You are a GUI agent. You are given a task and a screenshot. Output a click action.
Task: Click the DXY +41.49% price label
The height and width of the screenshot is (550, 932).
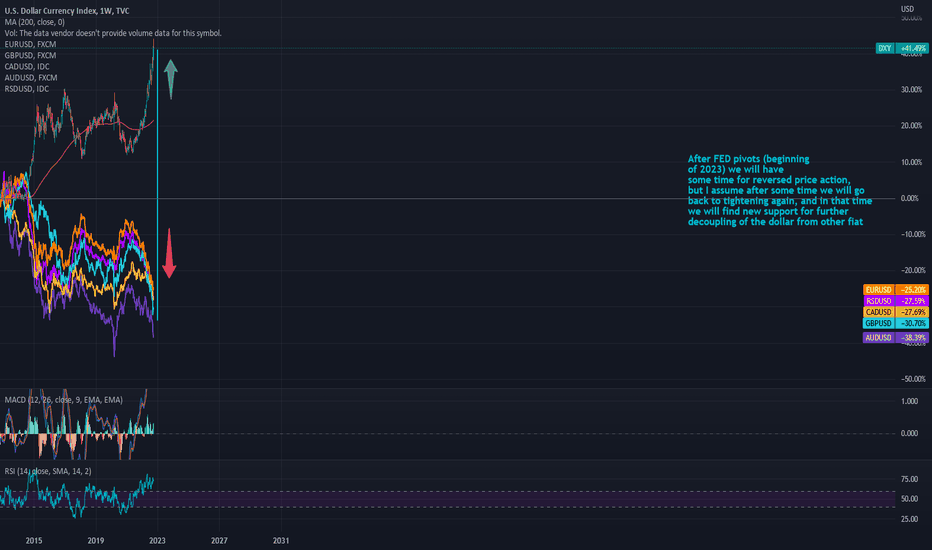click(902, 48)
